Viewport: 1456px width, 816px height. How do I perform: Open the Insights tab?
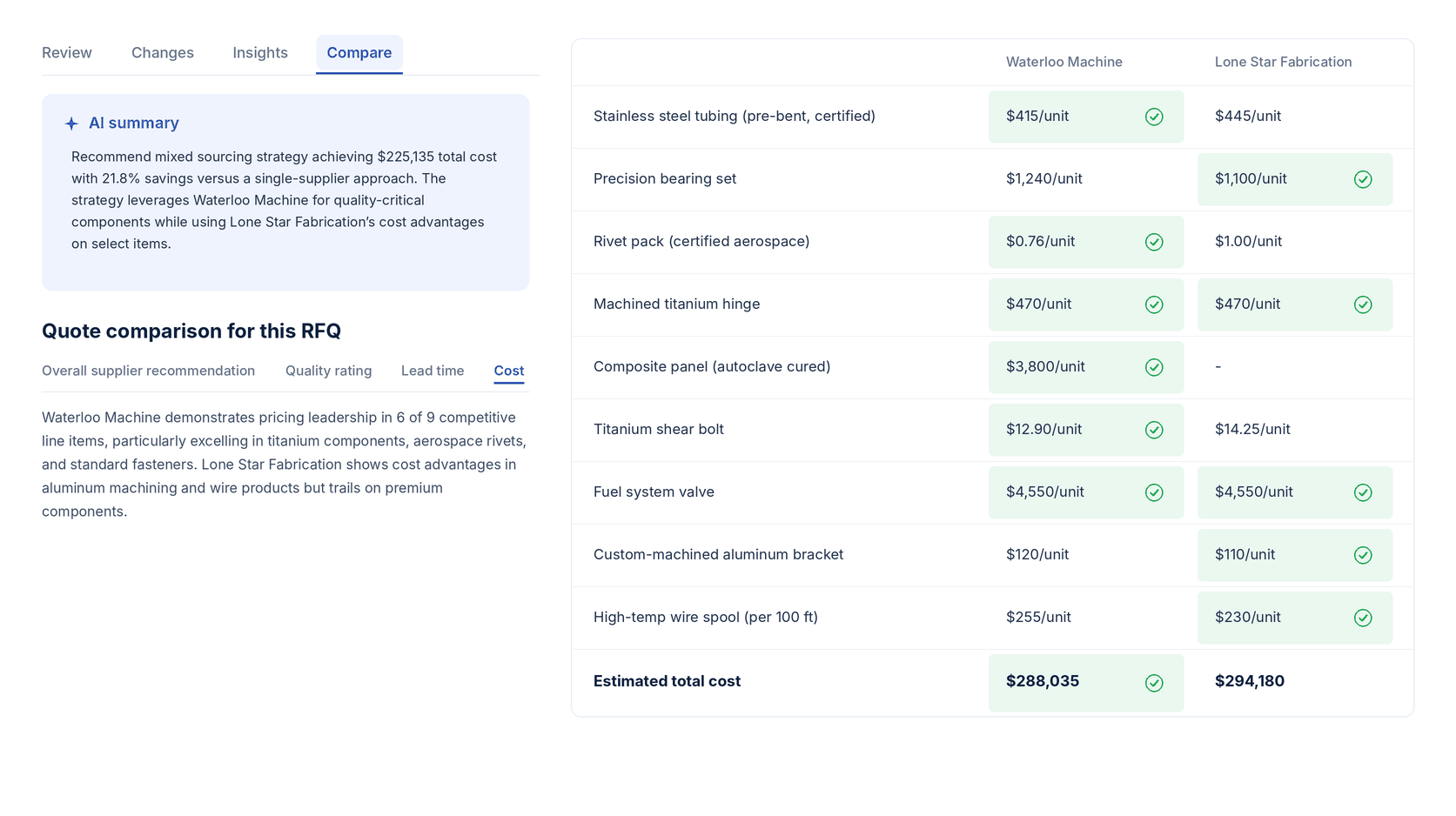(260, 53)
